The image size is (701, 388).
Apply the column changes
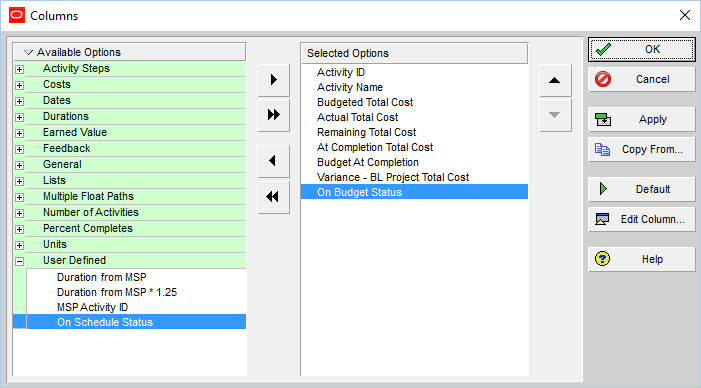tap(642, 119)
